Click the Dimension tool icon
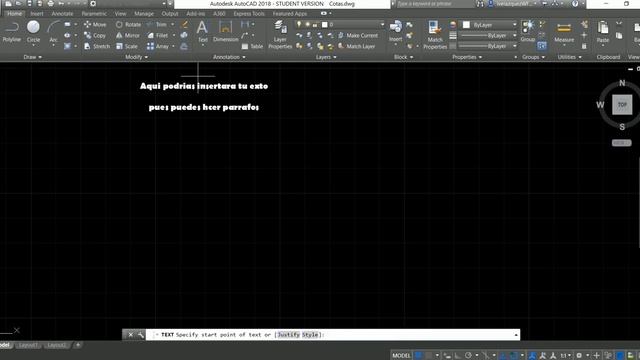 (225, 28)
